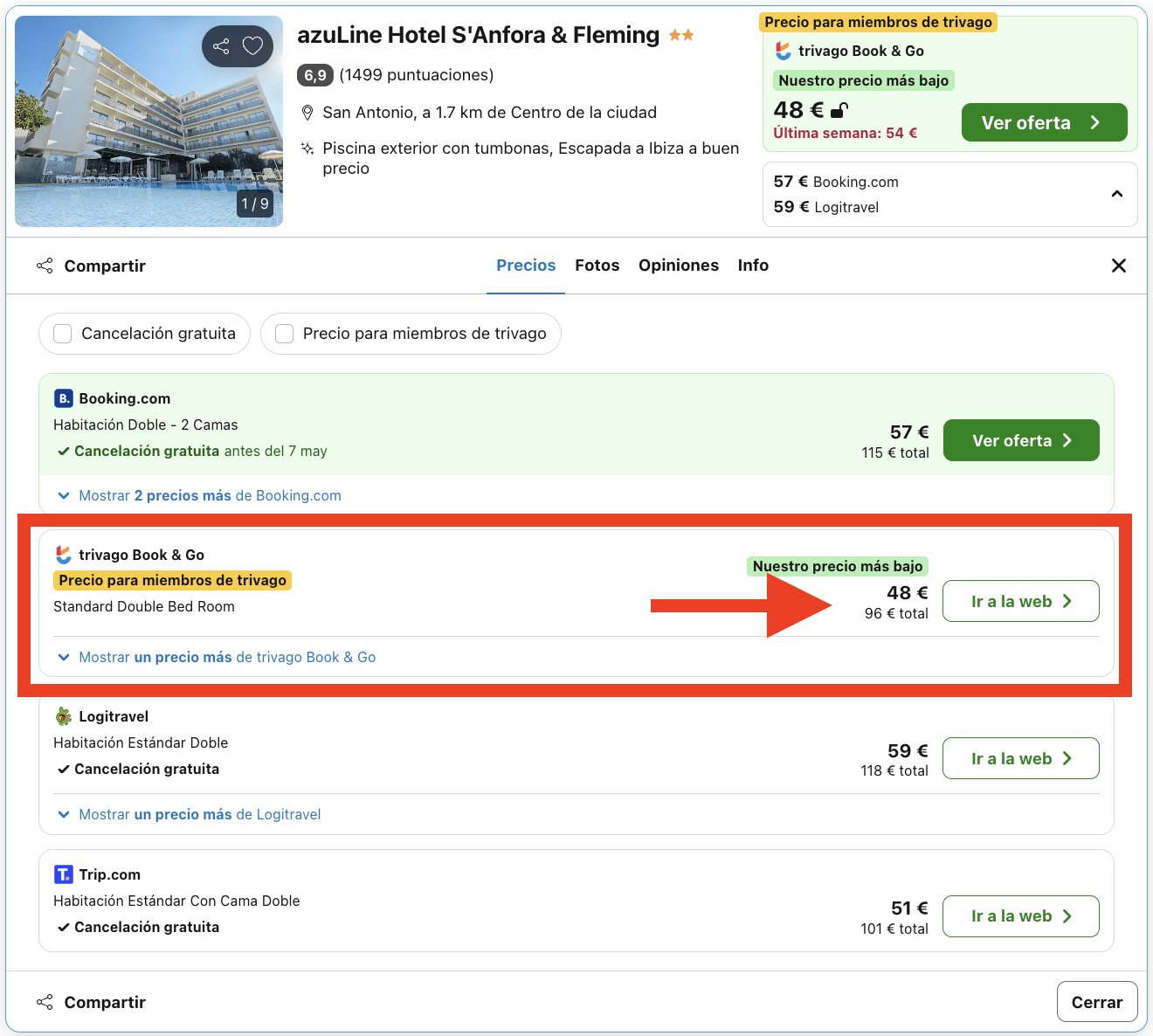Click the Trip.com logo icon
Image resolution: width=1153 pixels, height=1036 pixels.
[x=63, y=874]
